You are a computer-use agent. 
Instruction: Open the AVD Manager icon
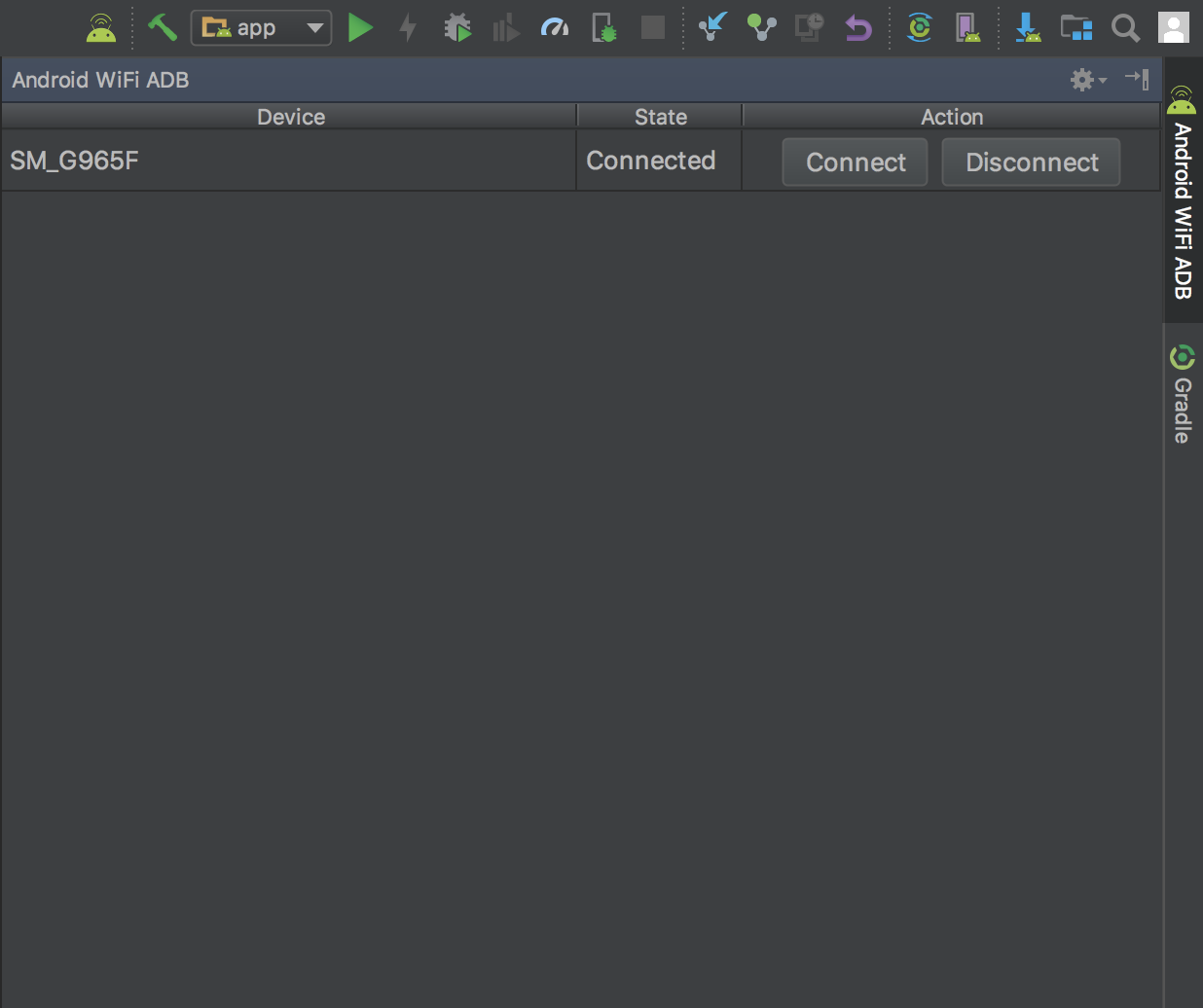967,27
